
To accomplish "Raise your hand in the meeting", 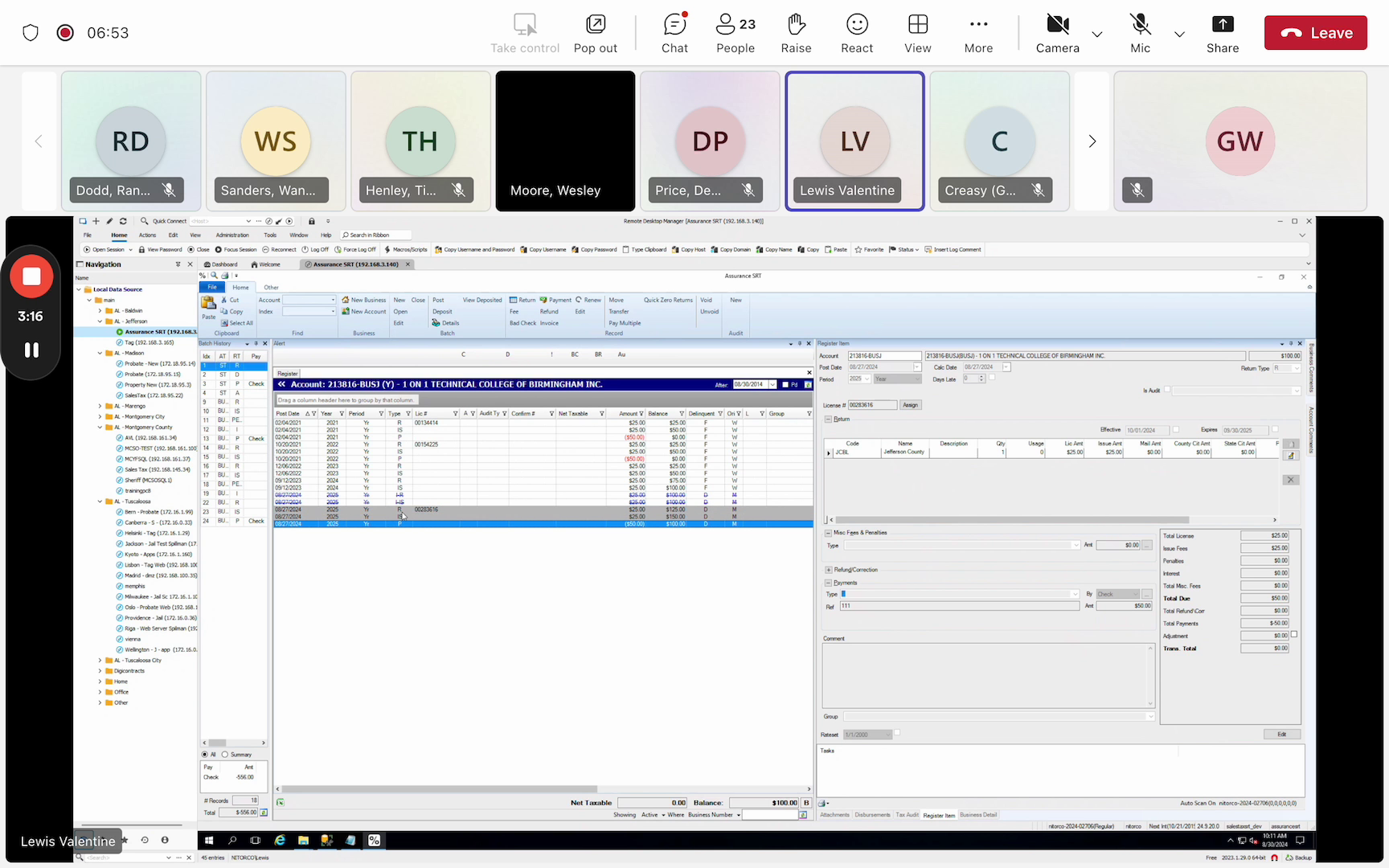I will 796,33.
